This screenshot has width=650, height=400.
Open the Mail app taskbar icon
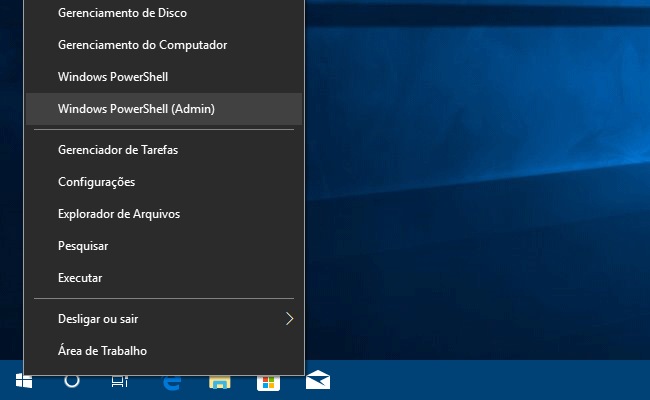coord(318,380)
